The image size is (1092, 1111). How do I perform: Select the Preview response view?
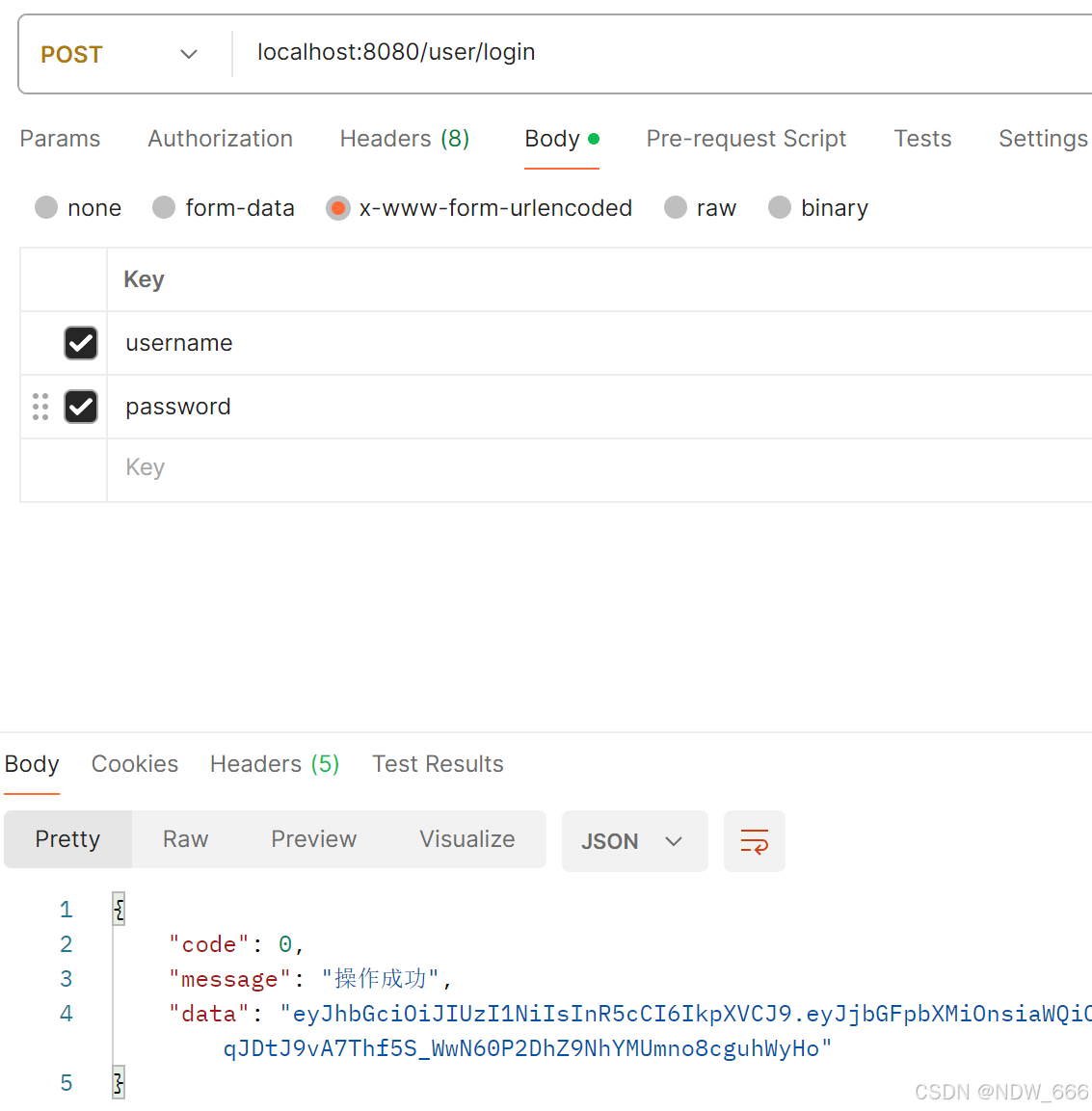[313, 839]
